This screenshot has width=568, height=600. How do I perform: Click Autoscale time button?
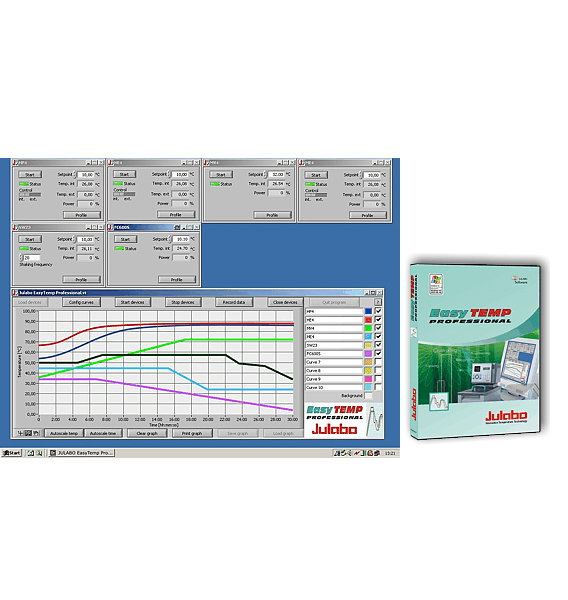click(x=103, y=433)
